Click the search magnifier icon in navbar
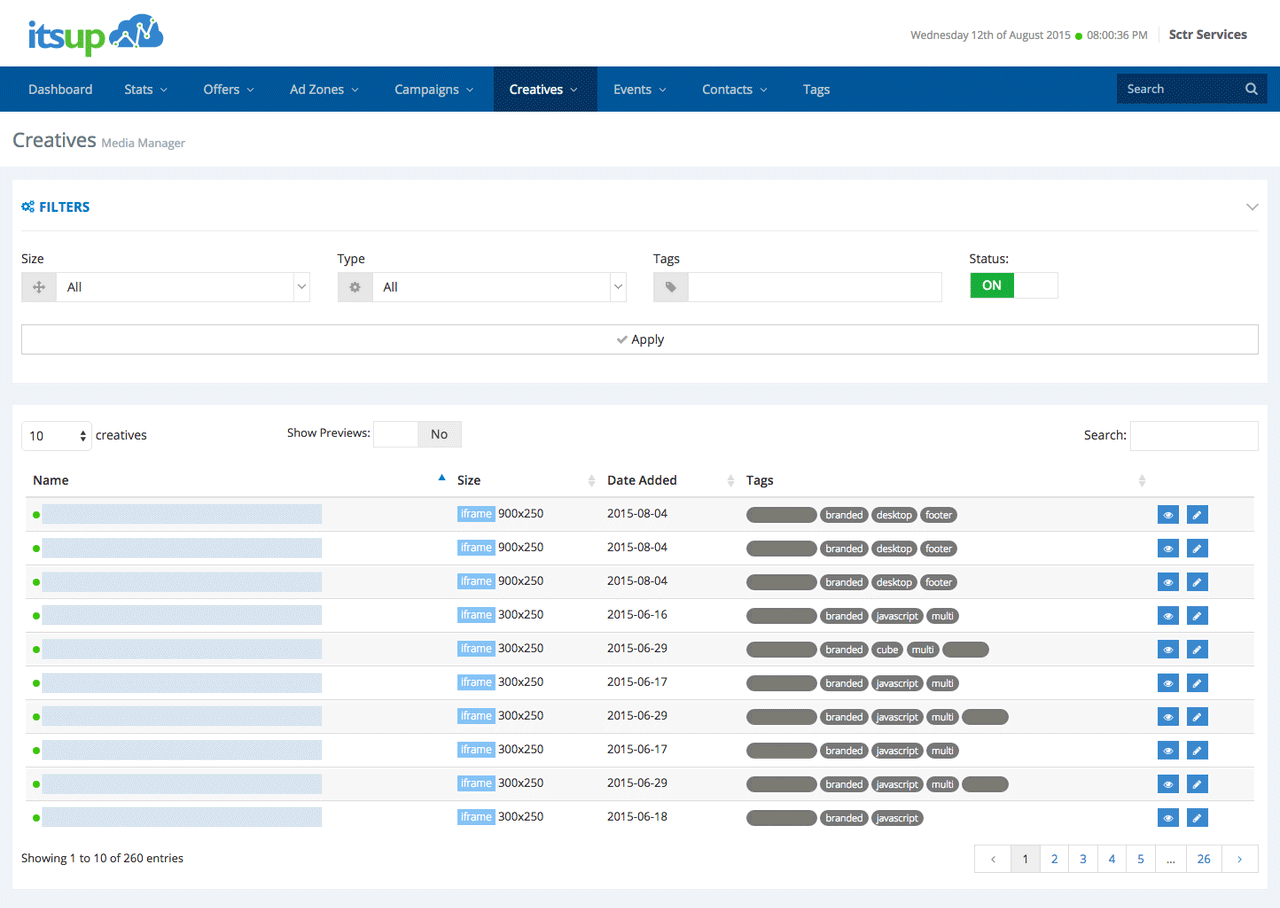1280x908 pixels. coord(1251,89)
